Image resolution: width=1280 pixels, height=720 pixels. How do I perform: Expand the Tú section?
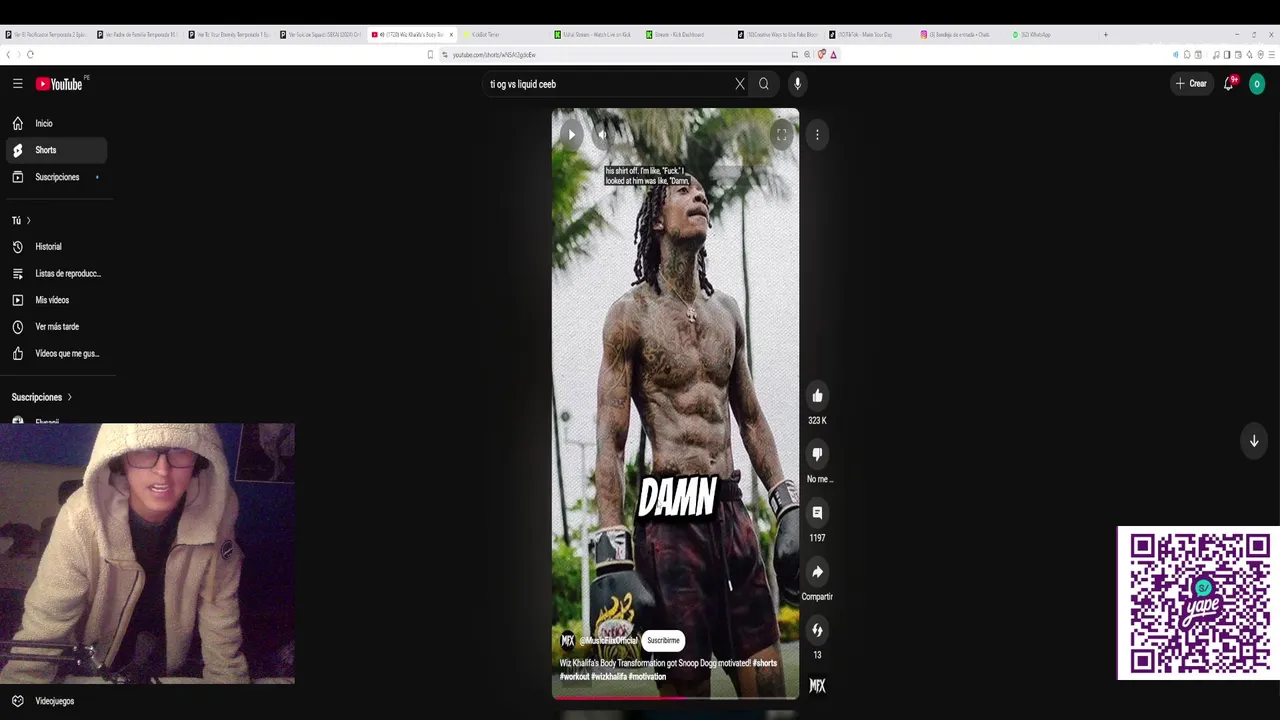click(x=21, y=220)
